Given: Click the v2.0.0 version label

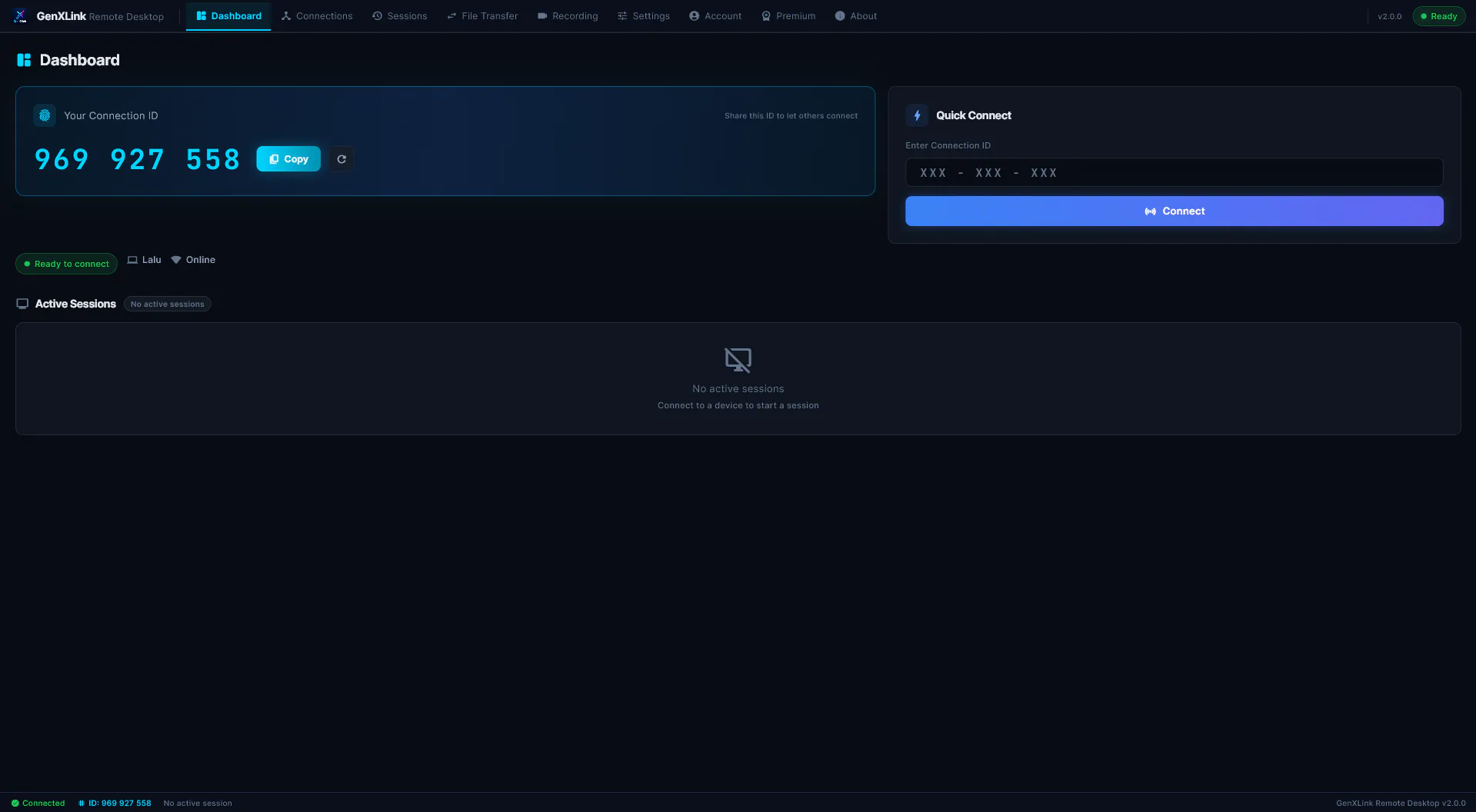Looking at the screenshot, I should coord(1390,16).
